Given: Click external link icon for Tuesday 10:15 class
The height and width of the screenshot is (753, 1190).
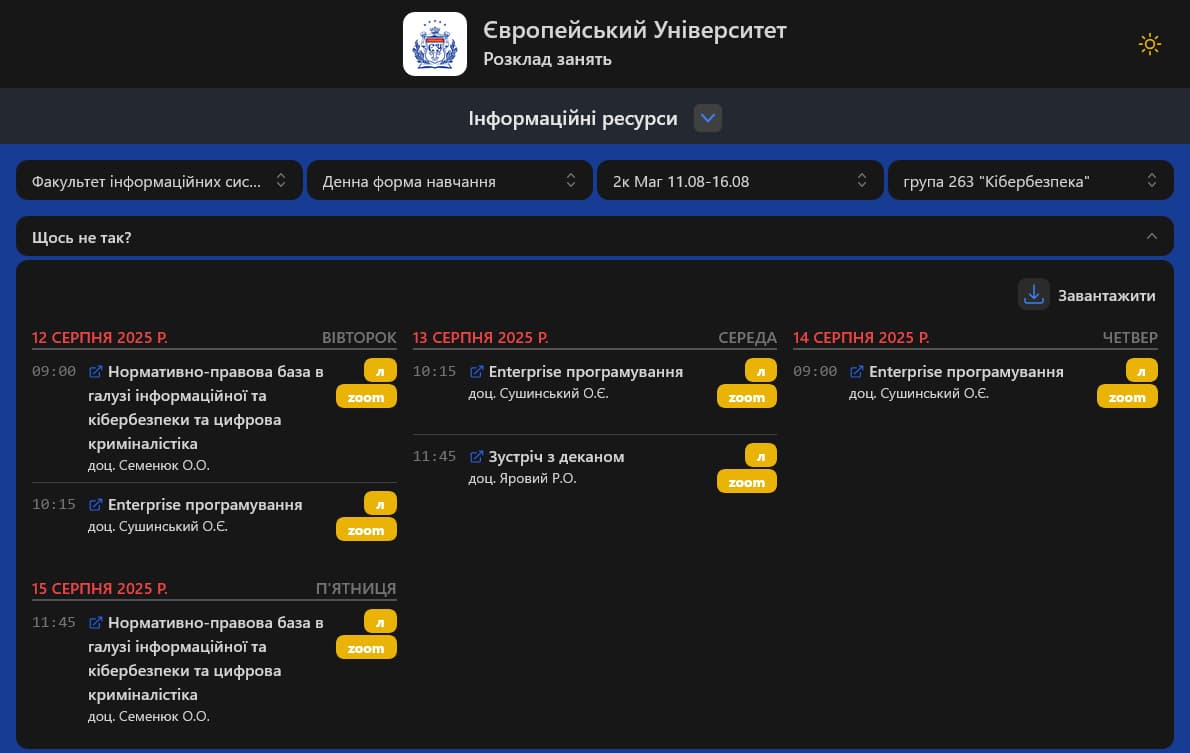Looking at the screenshot, I should pyautogui.click(x=96, y=505).
